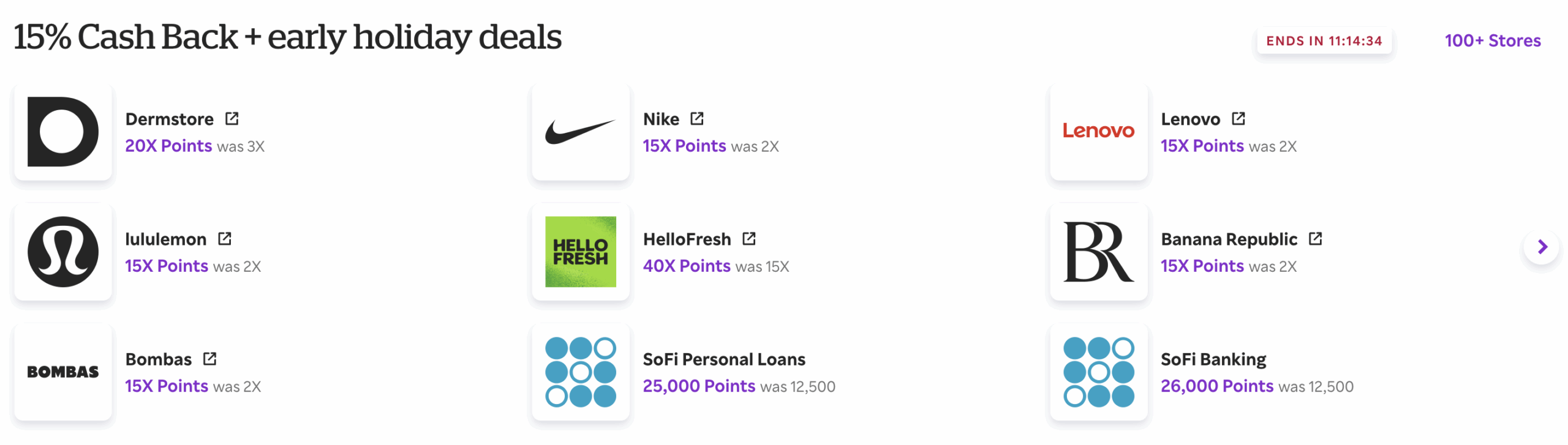Open the 100+ Stores link

[x=1492, y=40]
